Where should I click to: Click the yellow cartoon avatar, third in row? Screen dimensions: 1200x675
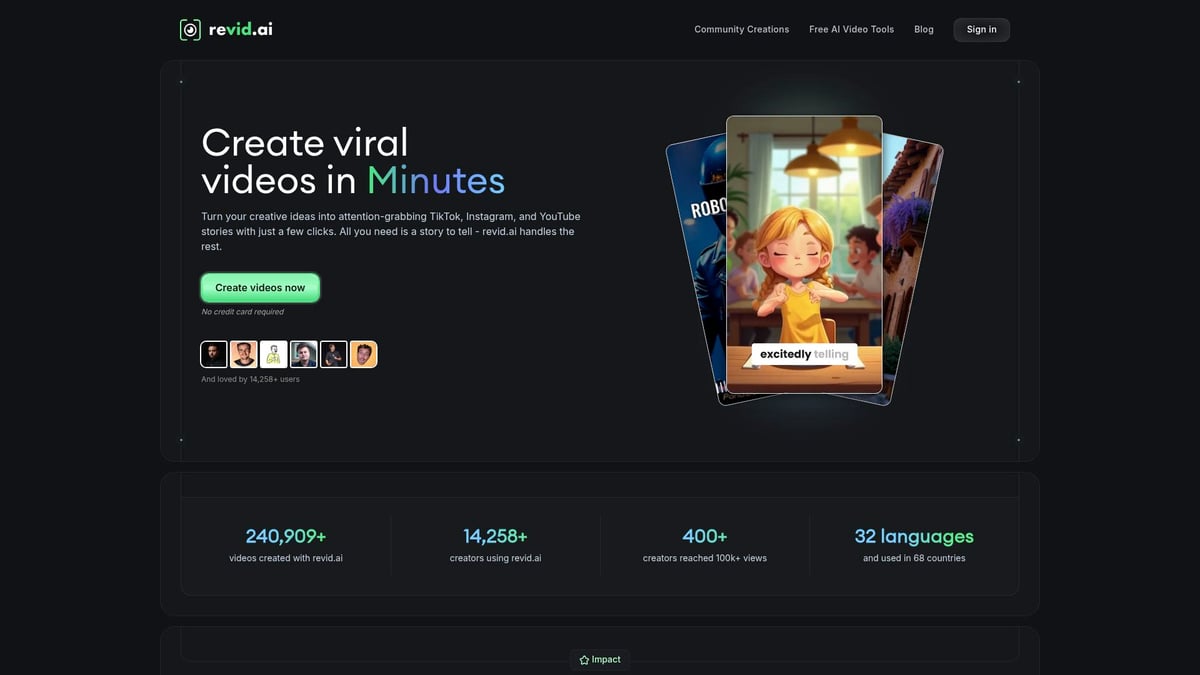273,353
